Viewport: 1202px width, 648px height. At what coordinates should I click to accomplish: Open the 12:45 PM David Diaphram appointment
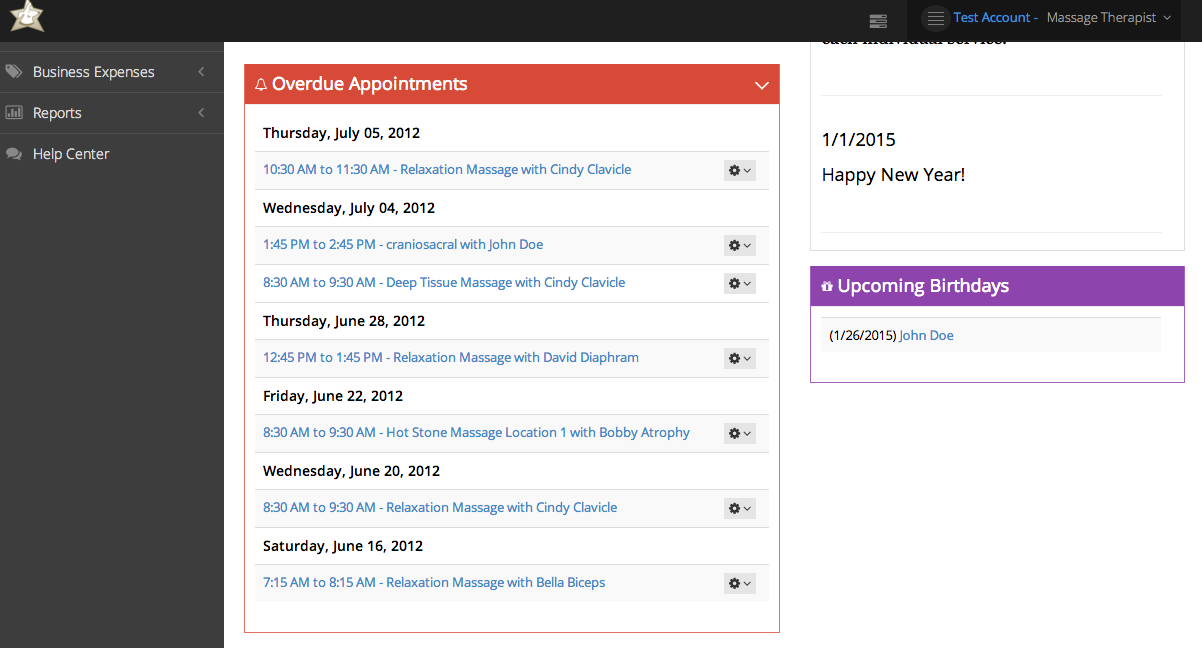point(451,358)
